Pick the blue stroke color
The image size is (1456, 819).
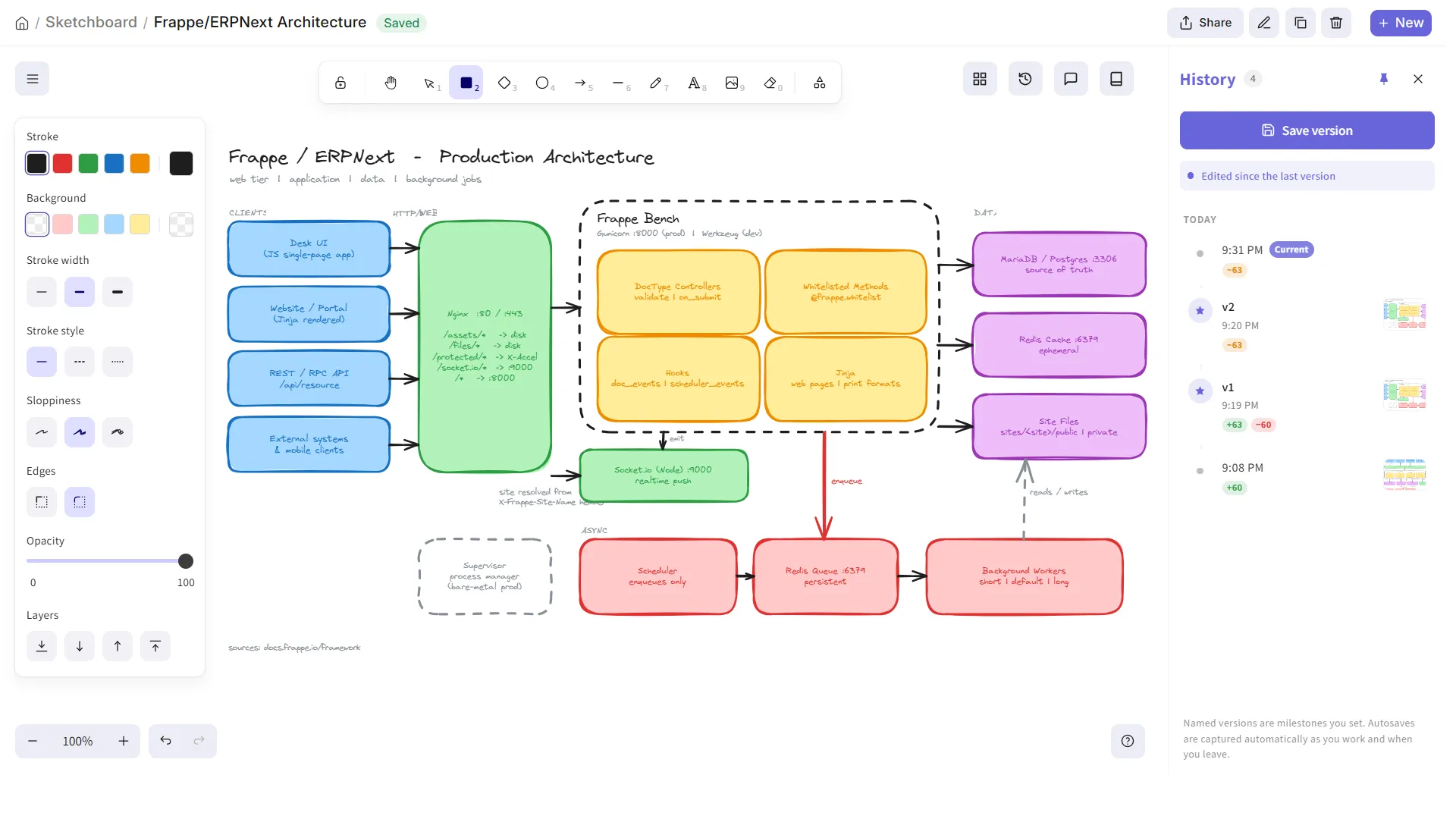click(x=115, y=163)
